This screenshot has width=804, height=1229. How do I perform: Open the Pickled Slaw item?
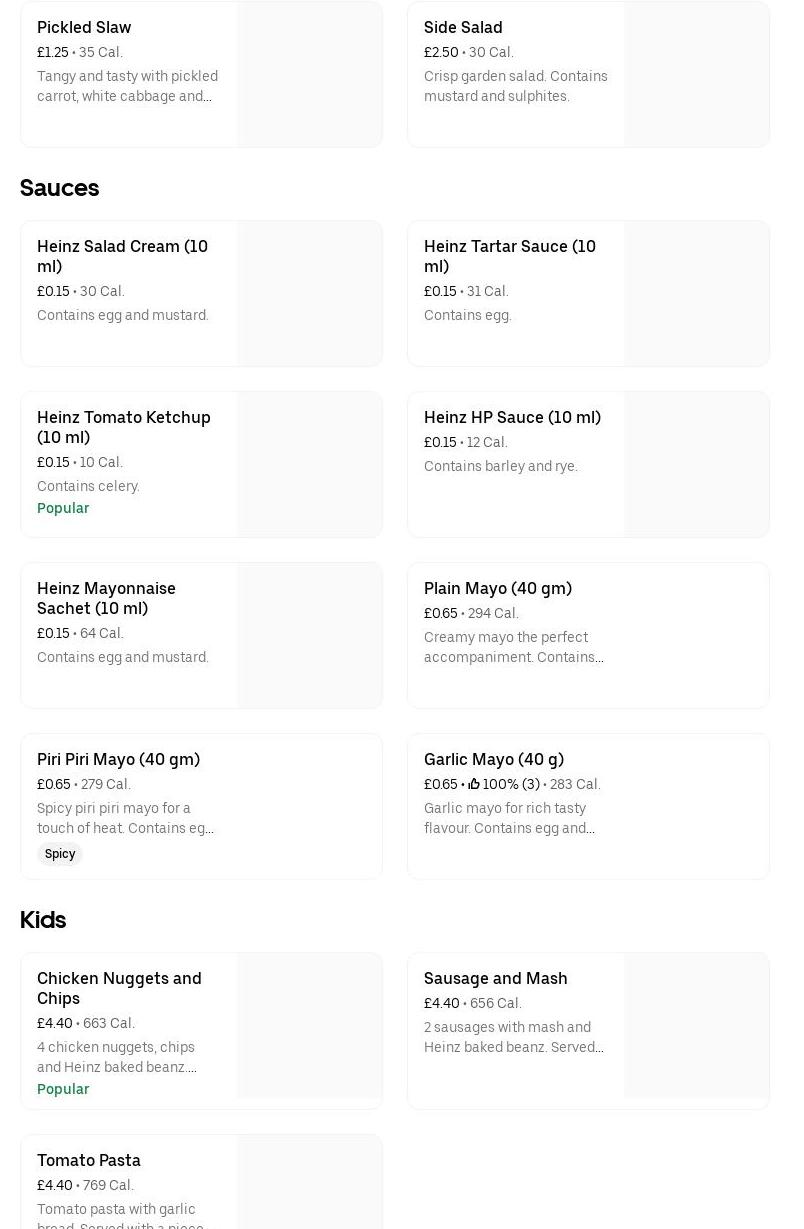coord(84,28)
